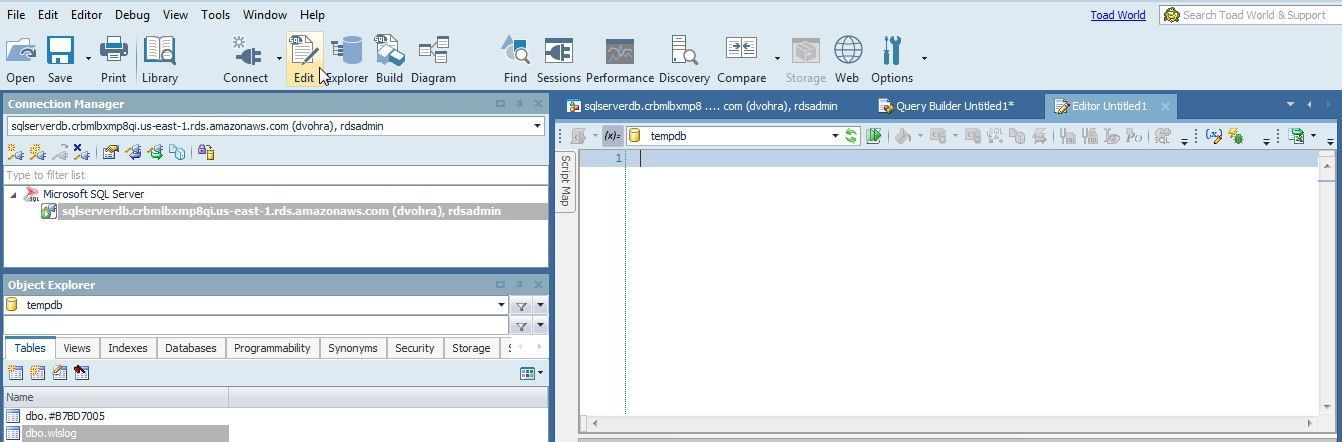Viewport: 1342px width, 442px height.
Task: Click the connection properties icon in Connection Manager
Action: pos(110,152)
